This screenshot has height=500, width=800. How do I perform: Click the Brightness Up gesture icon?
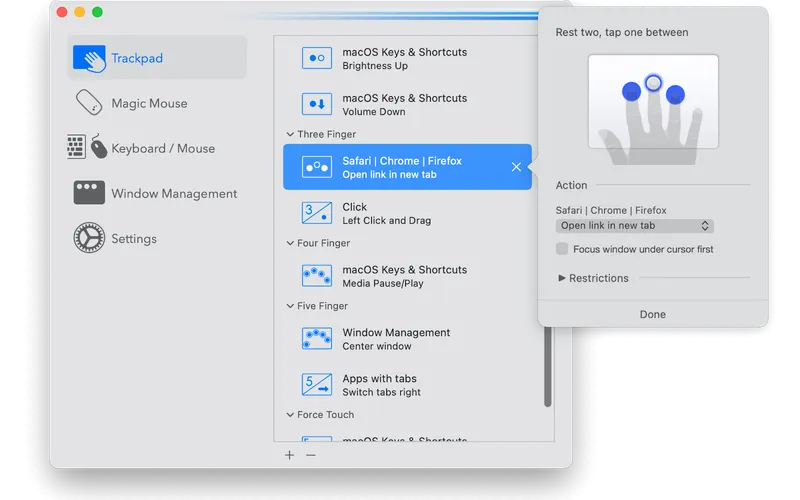317,58
